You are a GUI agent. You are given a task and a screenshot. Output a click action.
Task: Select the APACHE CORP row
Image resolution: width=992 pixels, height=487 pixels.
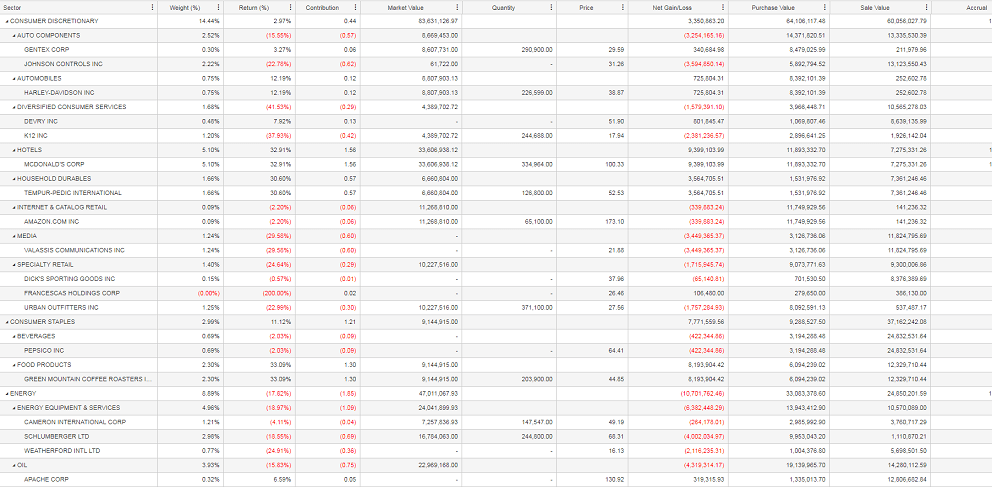click(x=496, y=480)
